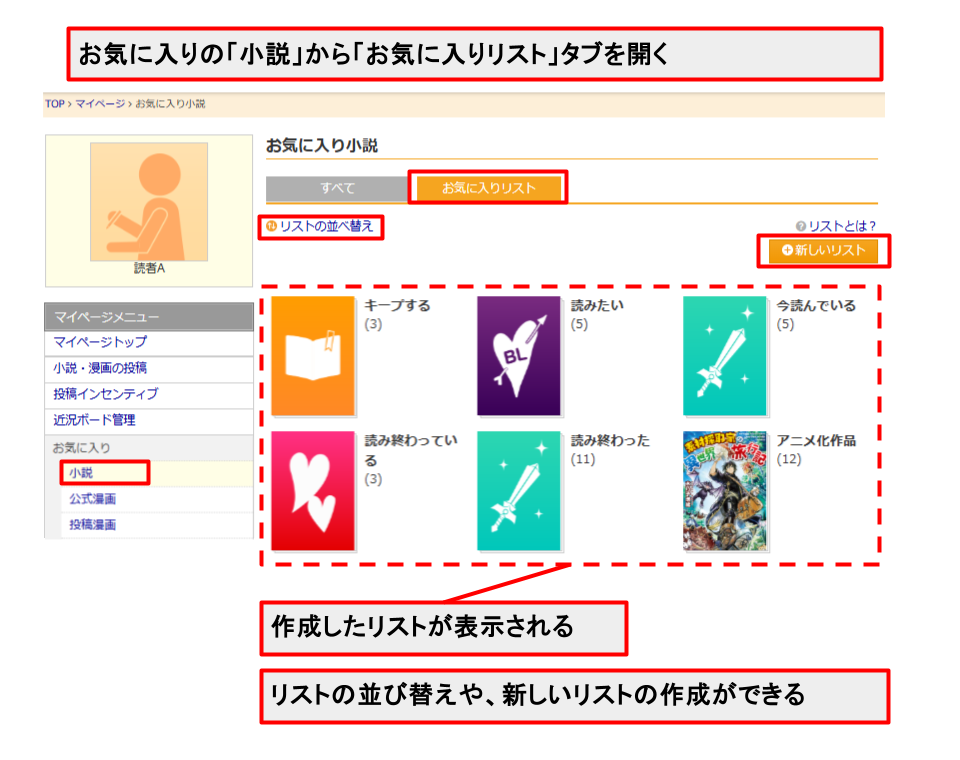This screenshot has height=760, width=960.
Task: Click the orange book icon for キープする list
Action: [315, 357]
